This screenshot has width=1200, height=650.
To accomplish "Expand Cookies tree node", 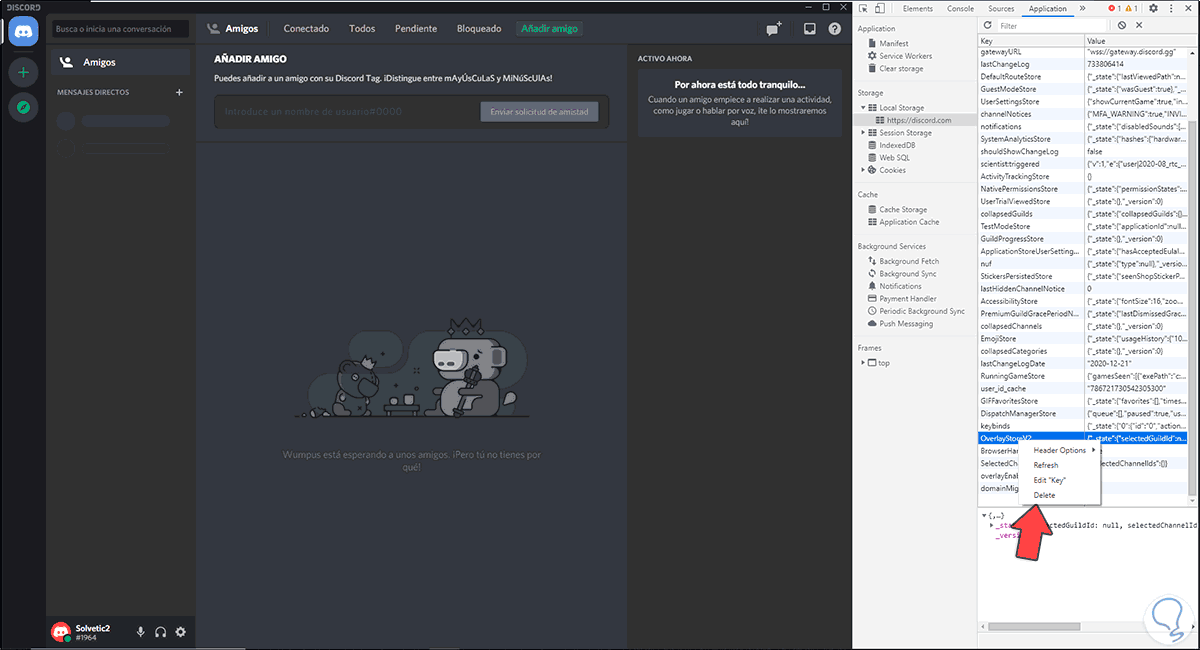I will point(862,170).
